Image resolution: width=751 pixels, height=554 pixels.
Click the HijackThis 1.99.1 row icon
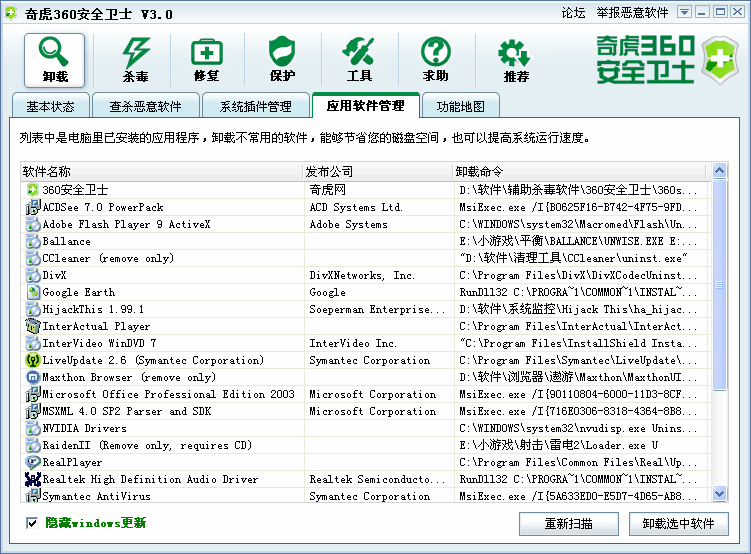pyautogui.click(x=33, y=309)
